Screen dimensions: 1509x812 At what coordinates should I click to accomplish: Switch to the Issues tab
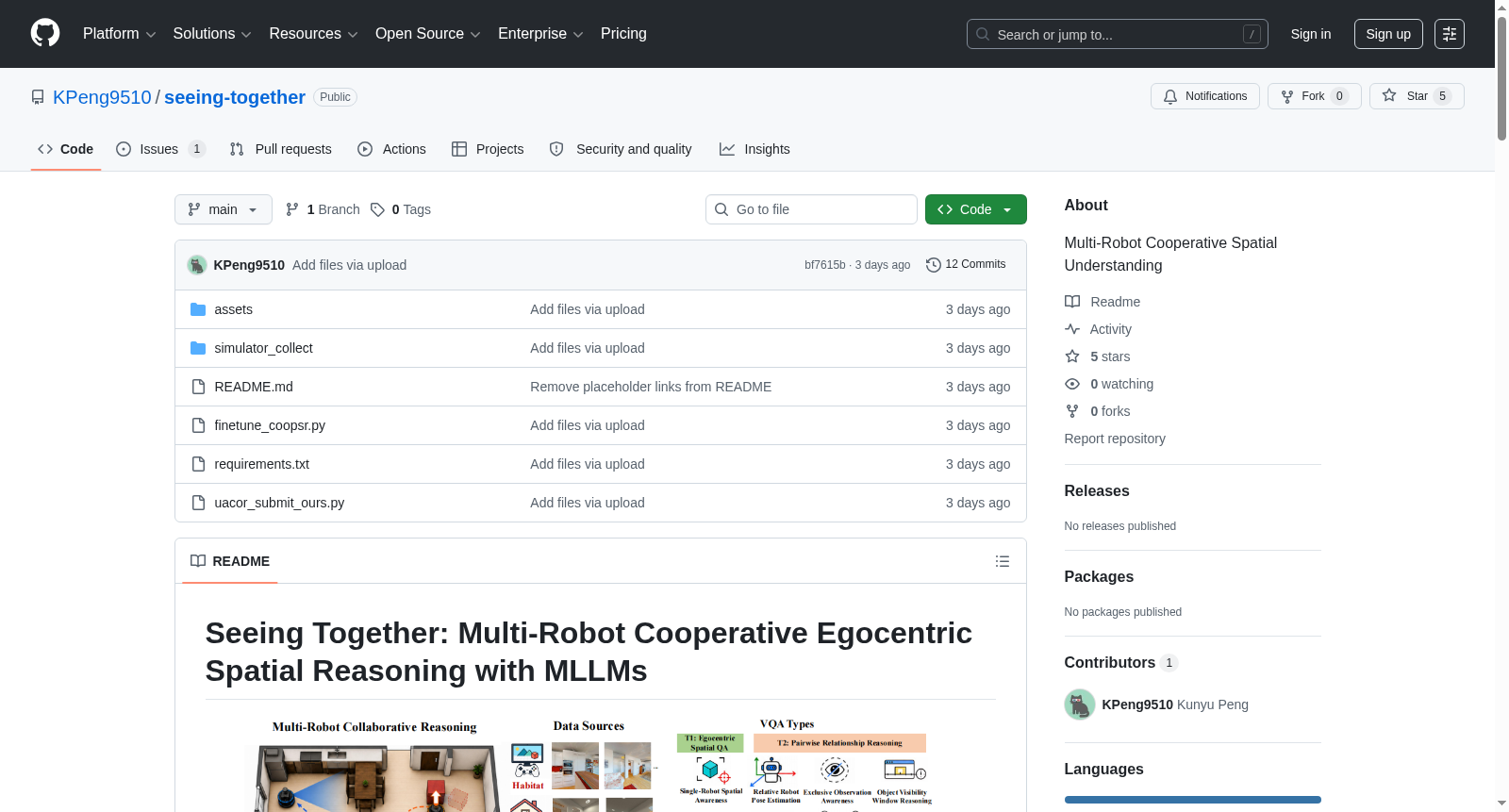pyautogui.click(x=160, y=149)
